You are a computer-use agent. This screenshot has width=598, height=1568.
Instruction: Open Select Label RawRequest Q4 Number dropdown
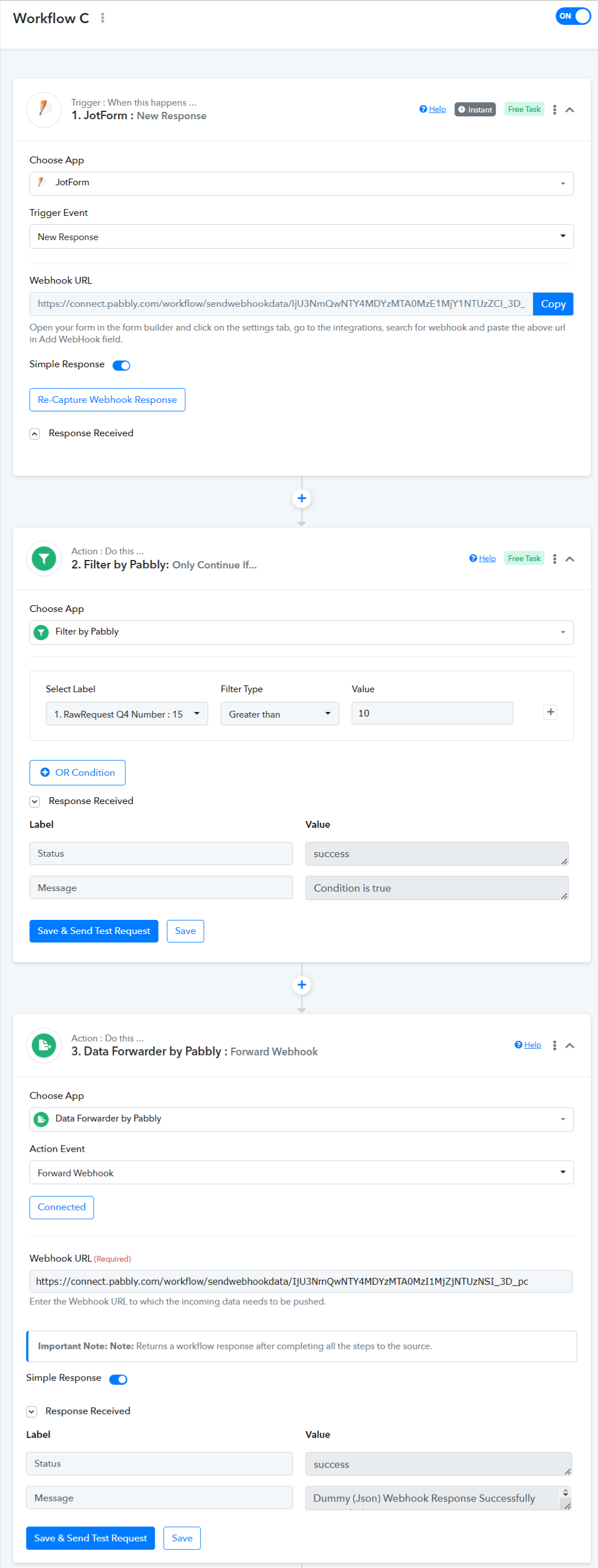coord(127,714)
